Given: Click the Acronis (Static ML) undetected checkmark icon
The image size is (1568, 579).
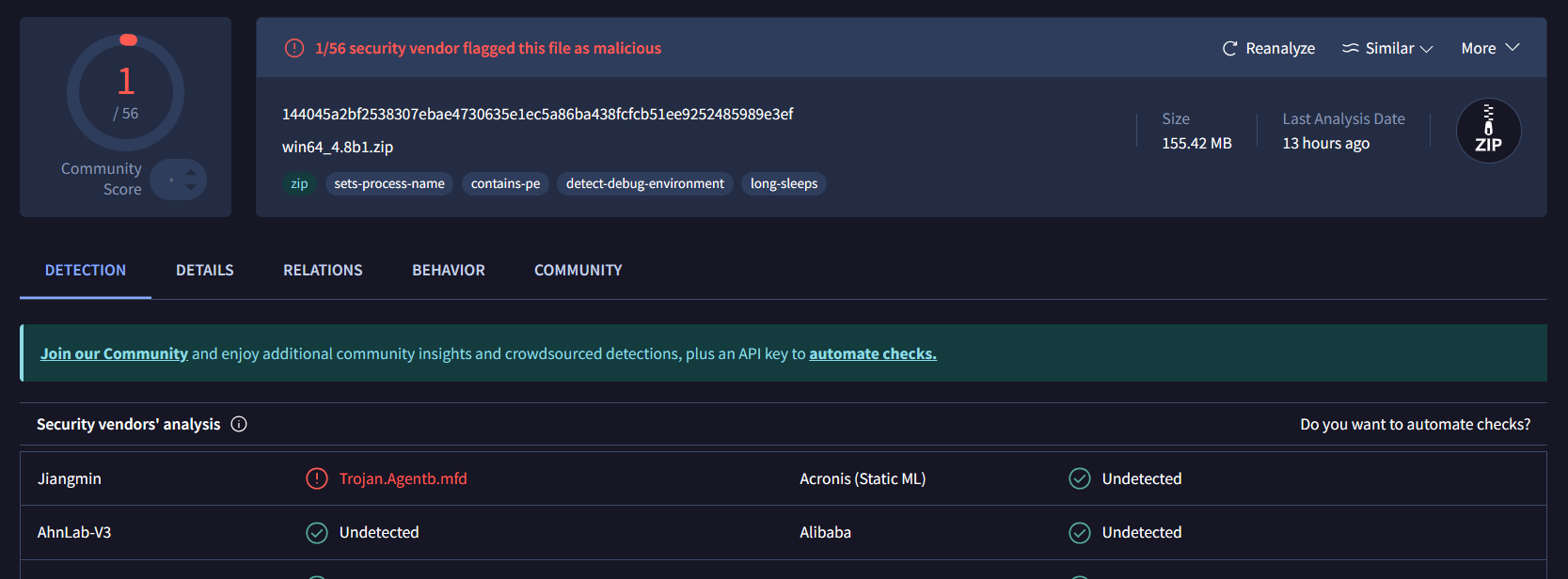Looking at the screenshot, I should [x=1080, y=478].
